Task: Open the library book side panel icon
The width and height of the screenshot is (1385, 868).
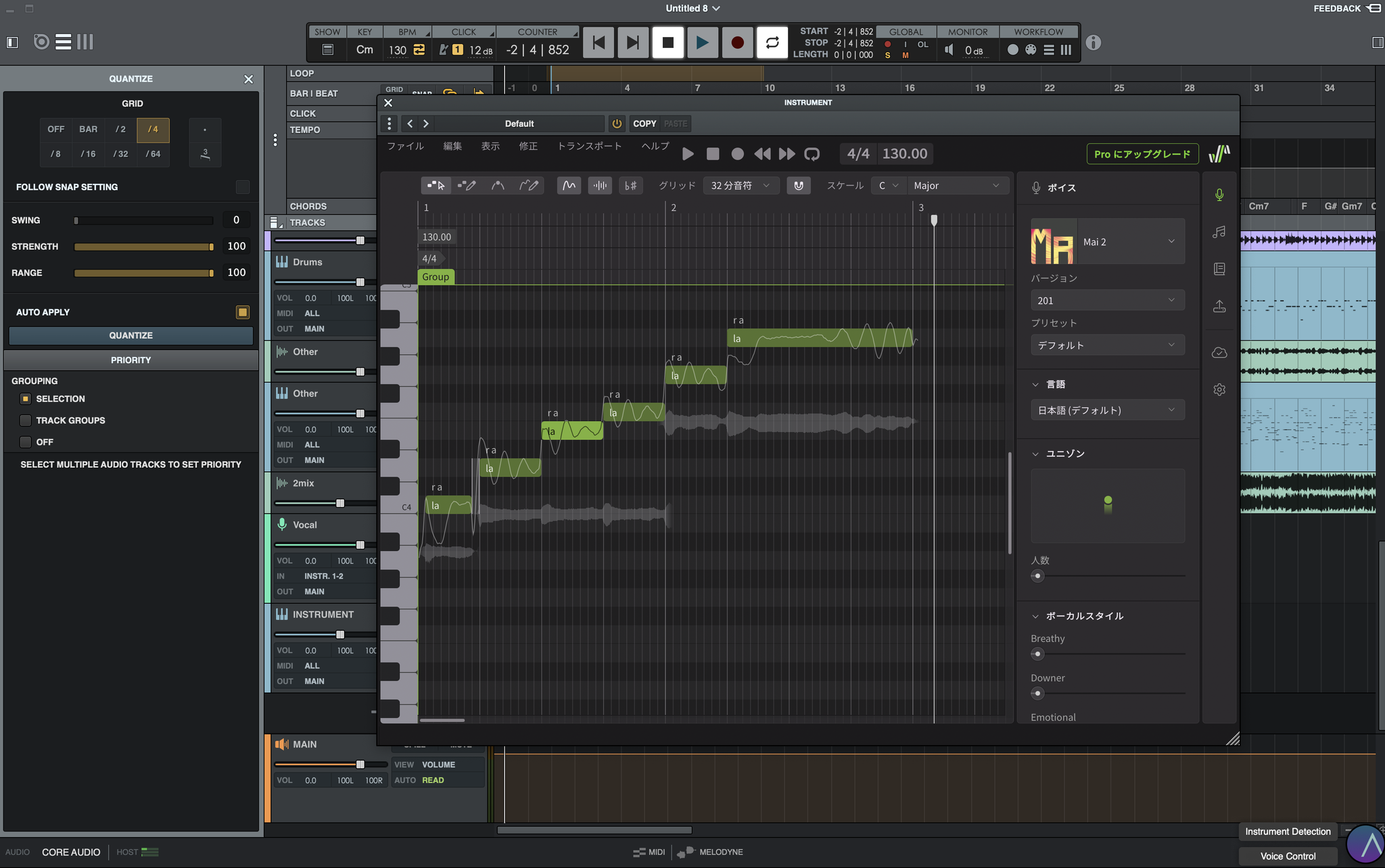Action: [x=1219, y=269]
